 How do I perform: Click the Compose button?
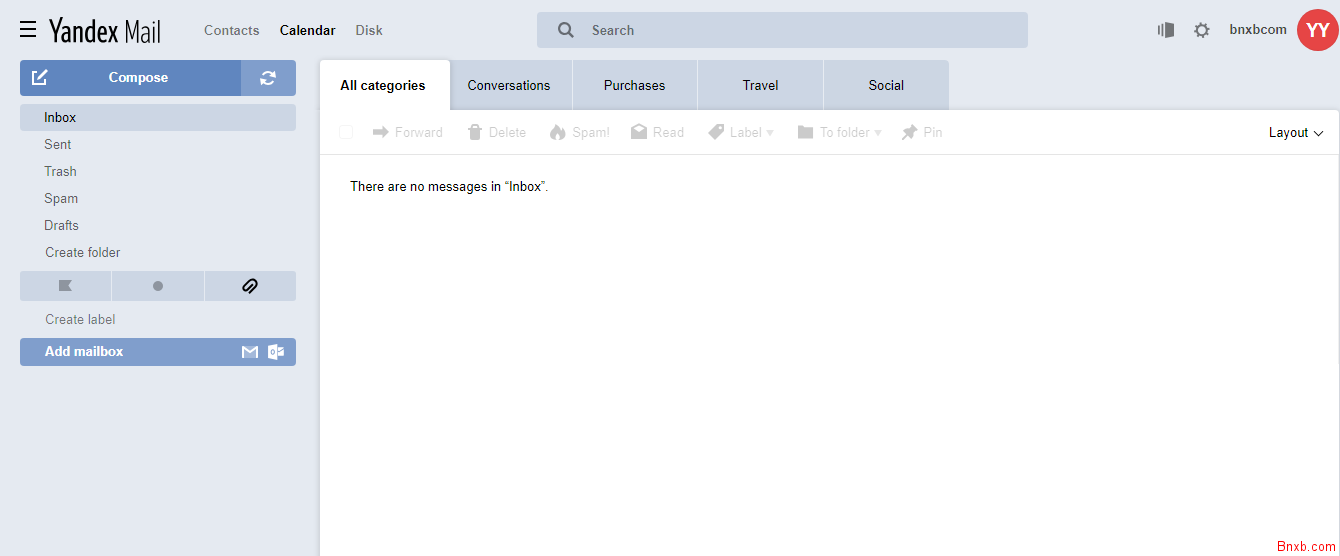tap(131, 78)
